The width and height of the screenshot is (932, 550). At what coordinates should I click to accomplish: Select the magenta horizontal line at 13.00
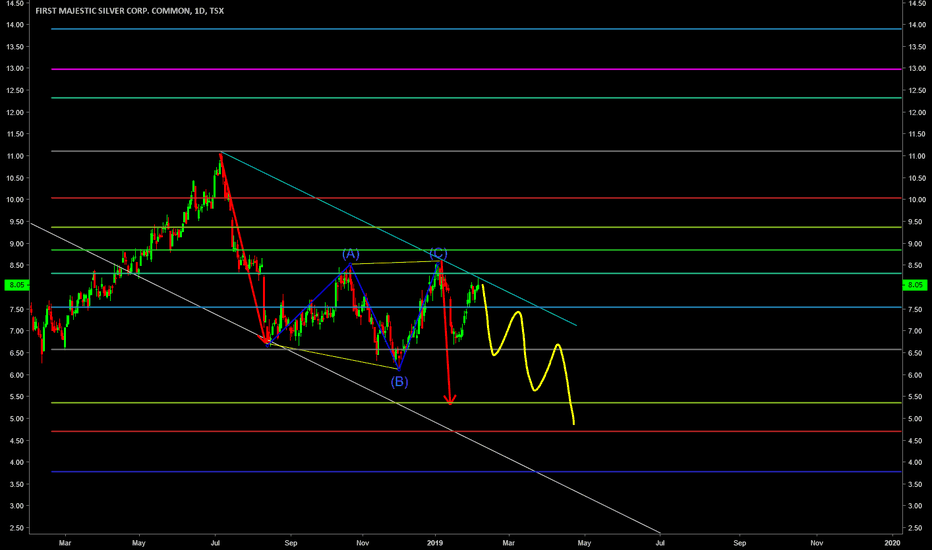tap(476, 70)
